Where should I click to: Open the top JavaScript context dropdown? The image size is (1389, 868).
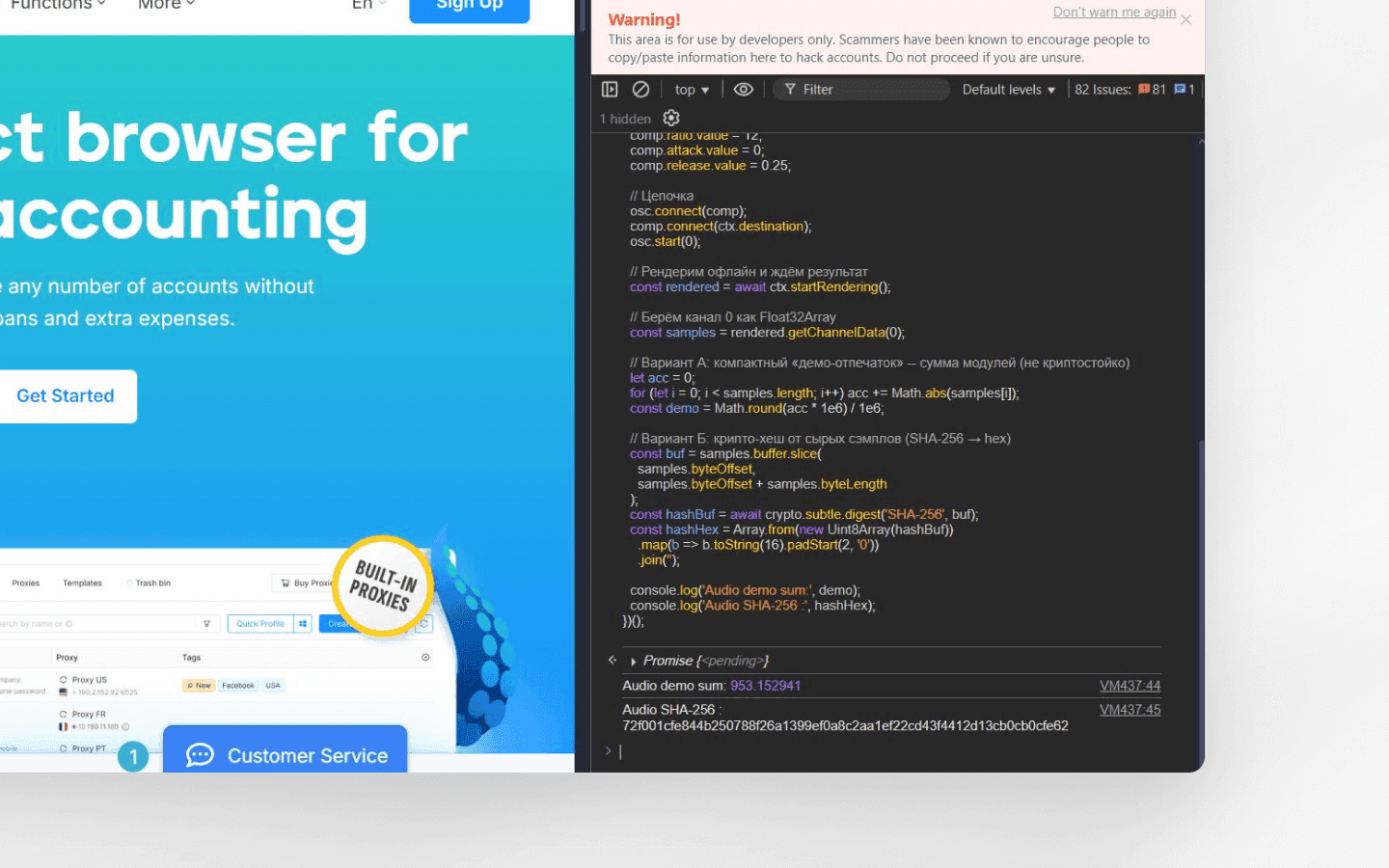point(692,90)
